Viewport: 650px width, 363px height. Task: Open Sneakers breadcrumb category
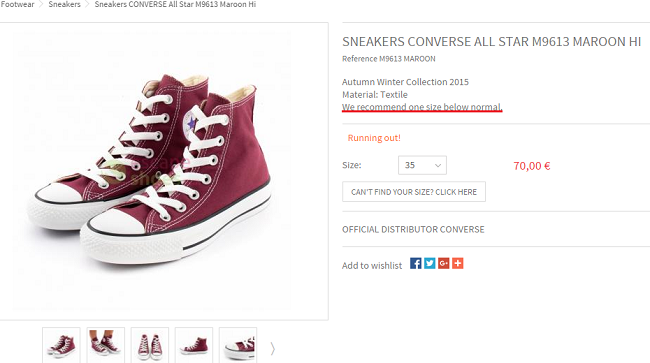click(64, 4)
